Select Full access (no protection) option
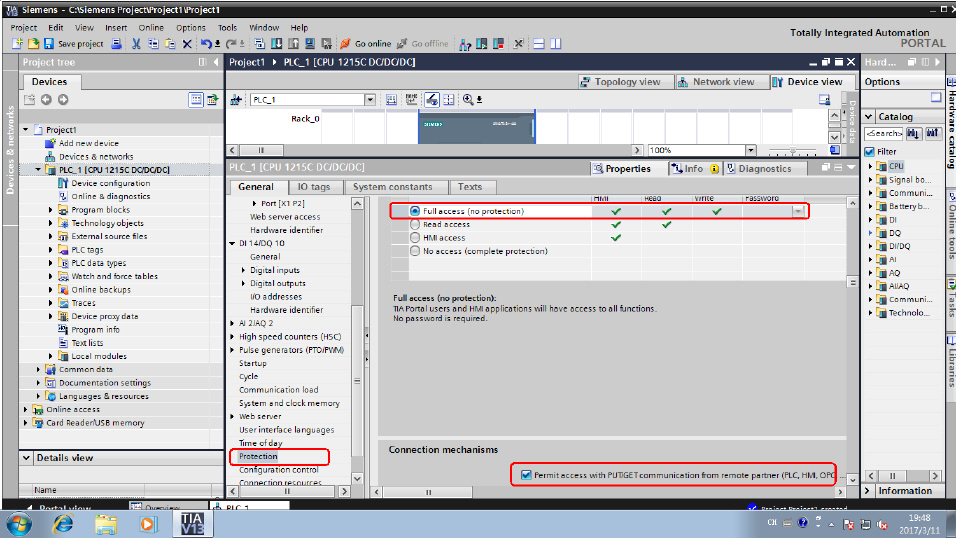 [x=415, y=211]
